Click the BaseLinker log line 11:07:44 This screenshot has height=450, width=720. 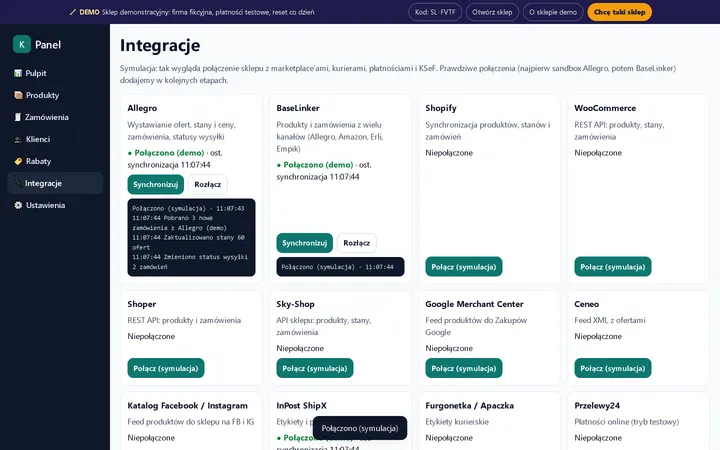click(x=340, y=267)
